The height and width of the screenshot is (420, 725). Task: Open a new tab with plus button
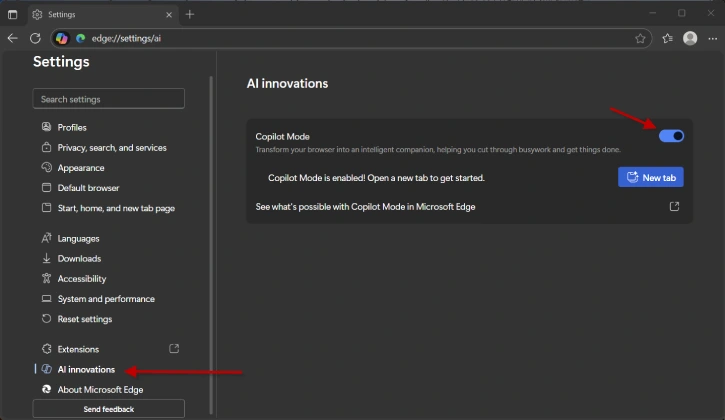[x=190, y=14]
